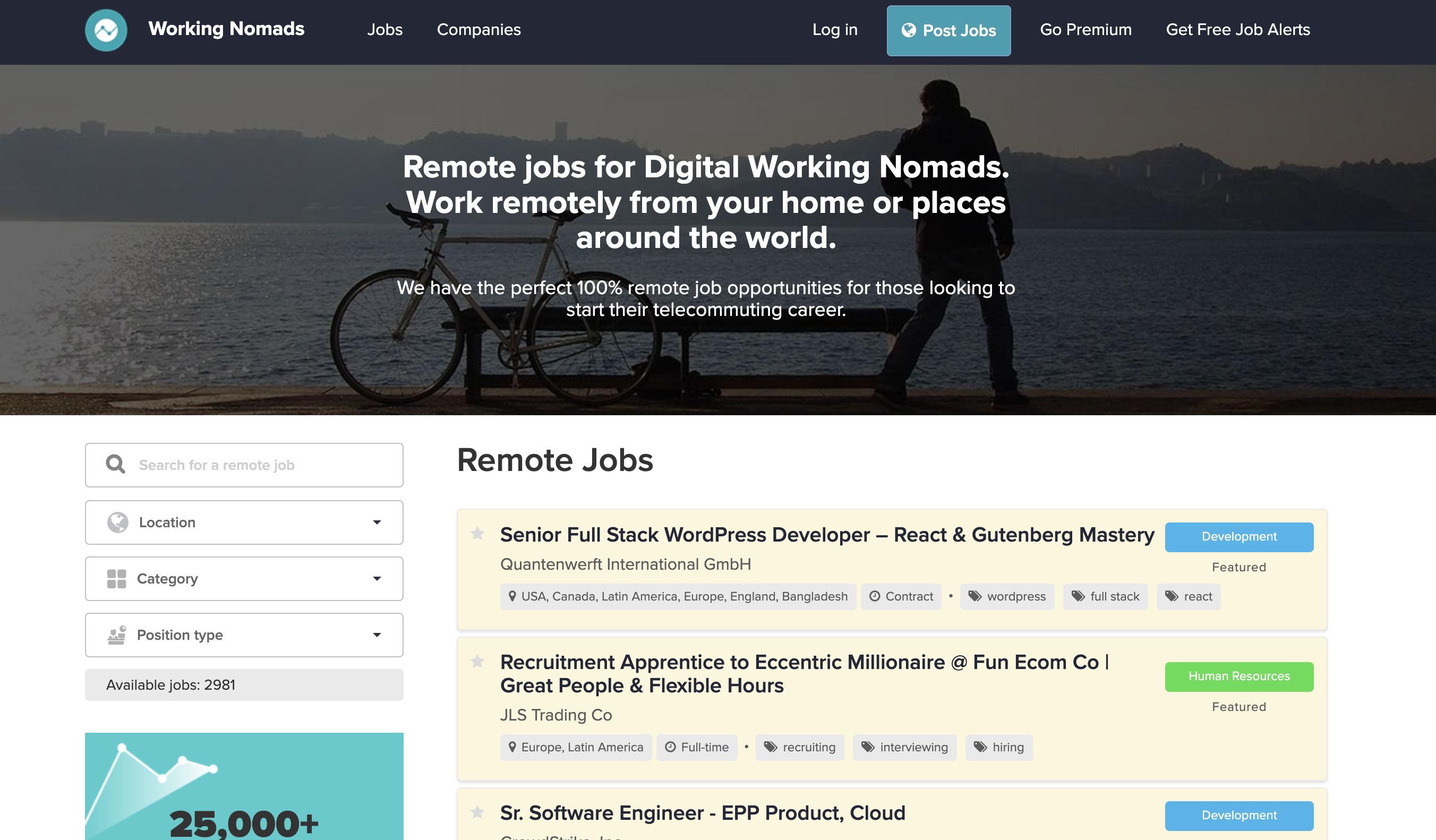Favorite the Recruitment Apprentice job with star
This screenshot has width=1436, height=840.
click(x=477, y=661)
